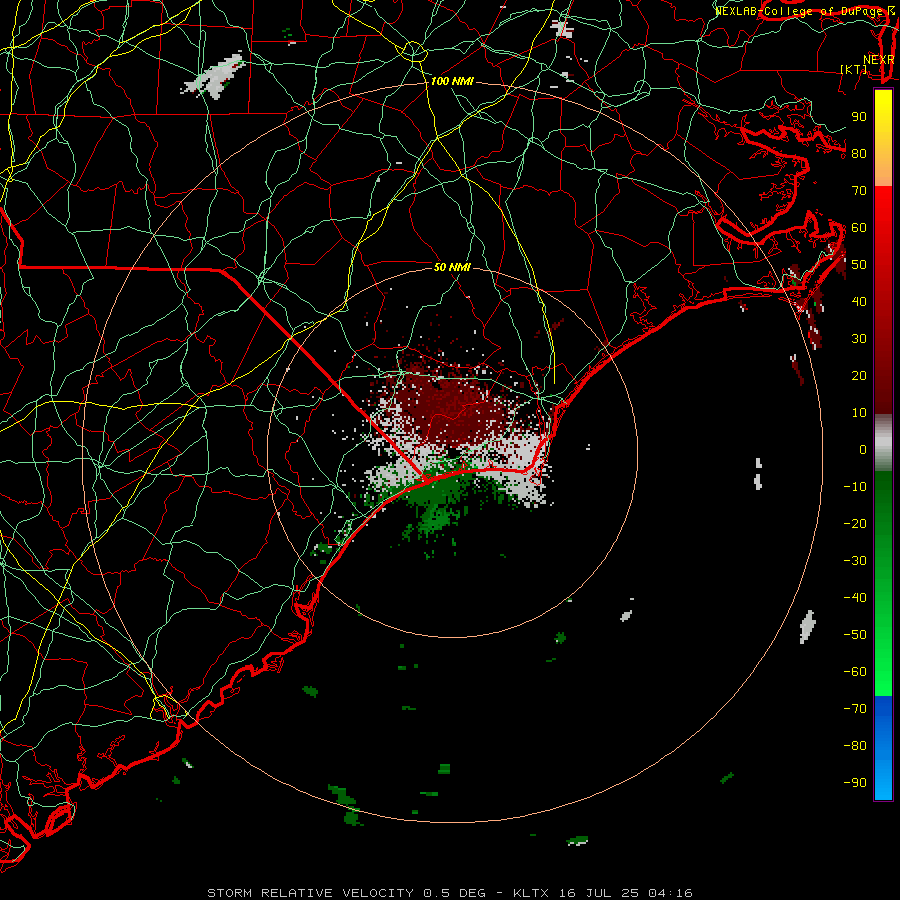Image resolution: width=900 pixels, height=900 pixels.
Task: Click the "-40" velocity scale label
Action: click(855, 598)
